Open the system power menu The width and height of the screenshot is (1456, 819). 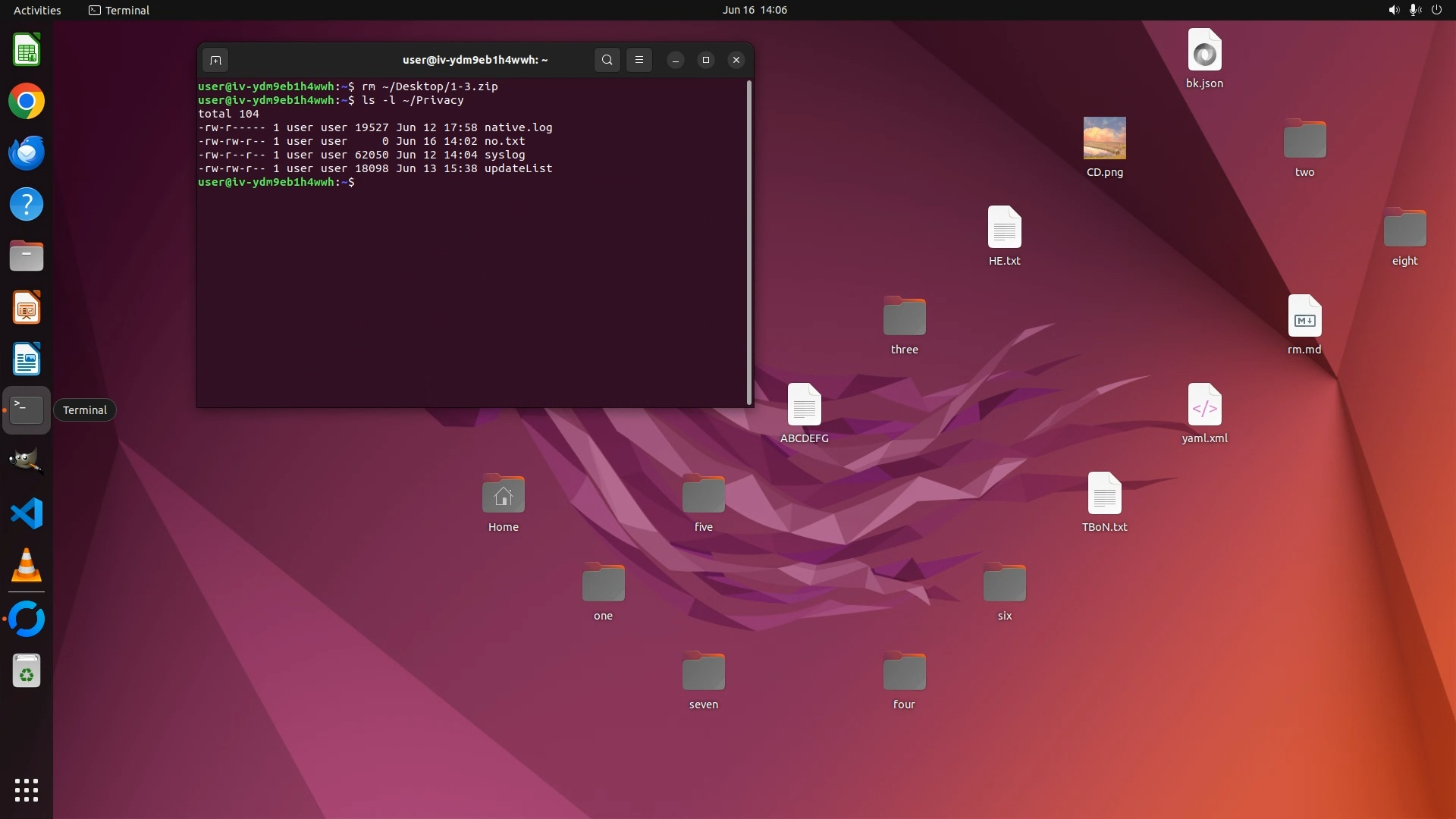click(x=1436, y=10)
